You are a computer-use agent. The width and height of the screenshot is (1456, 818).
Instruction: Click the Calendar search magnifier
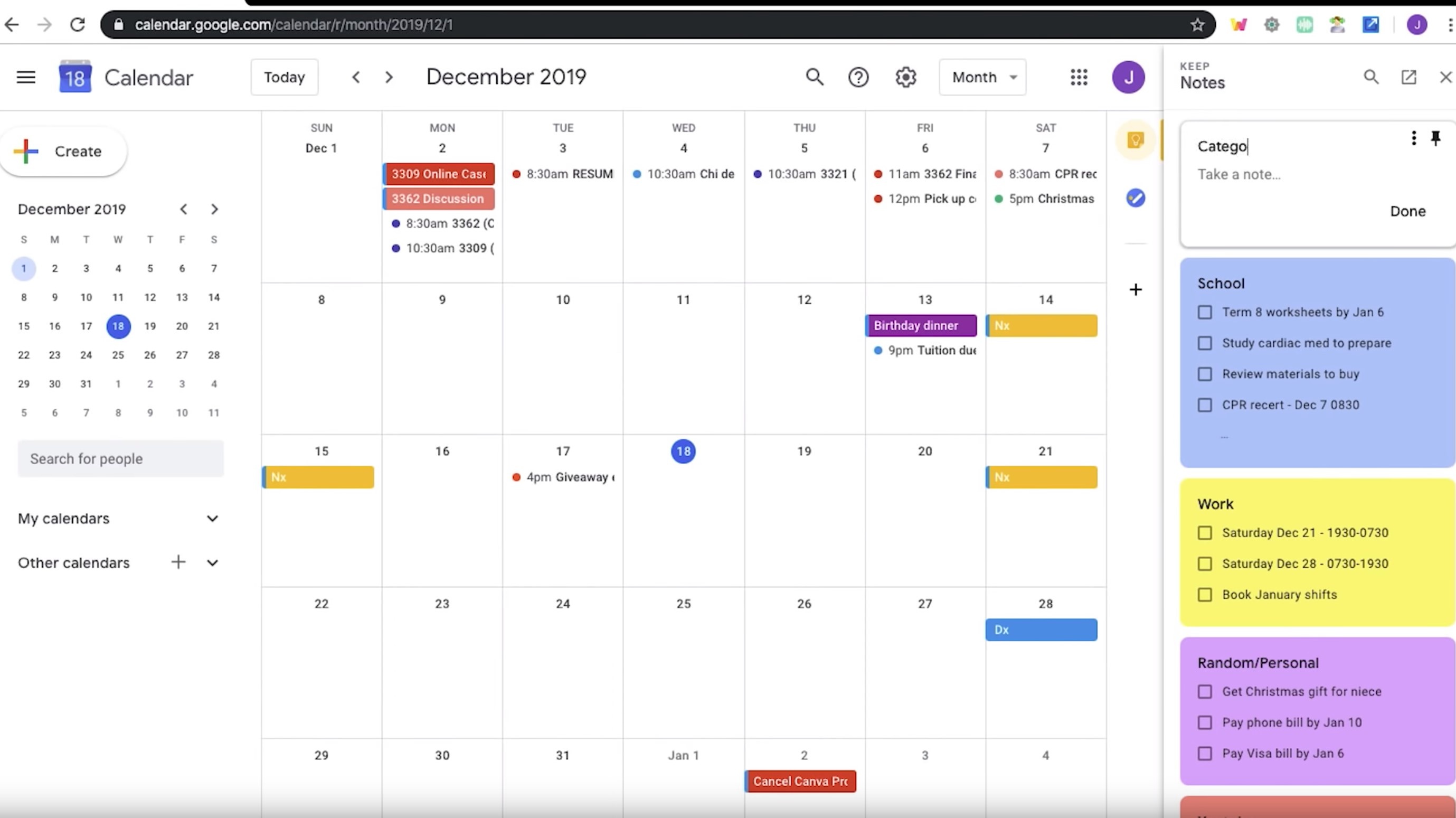[814, 77]
